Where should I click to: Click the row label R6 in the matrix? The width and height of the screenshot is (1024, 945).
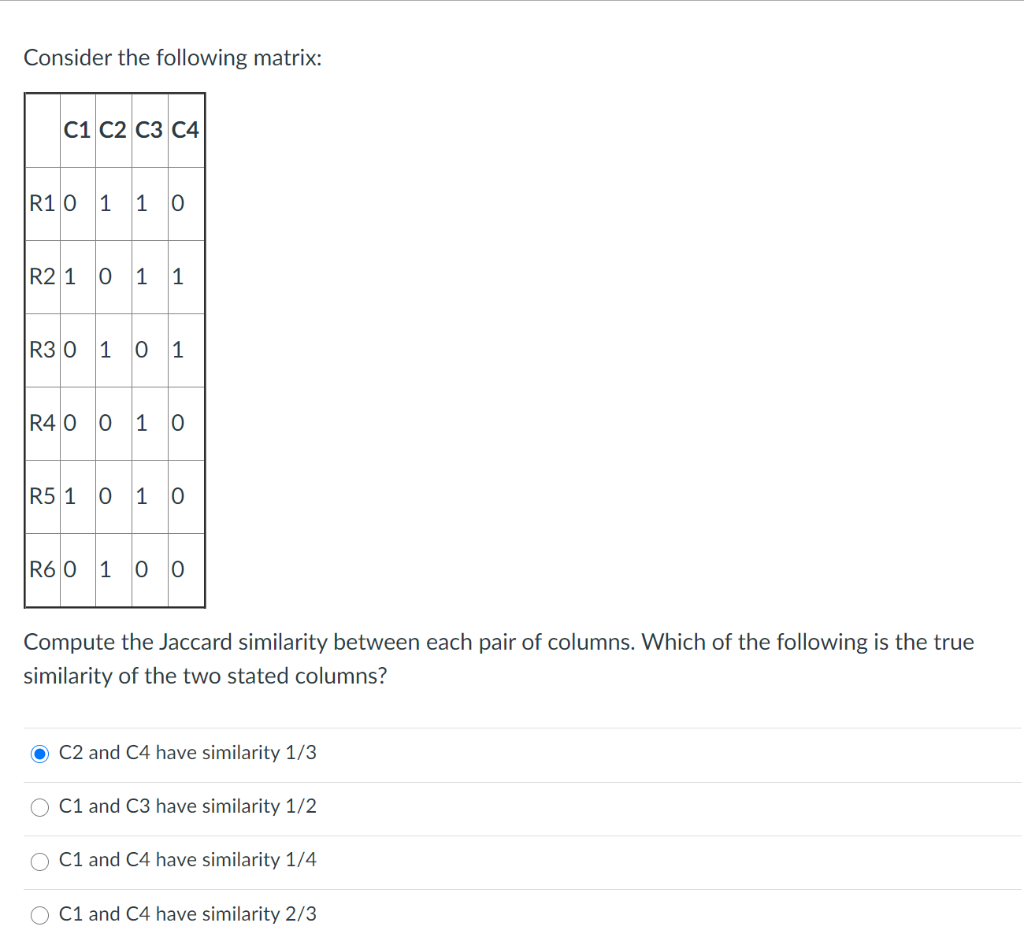[40, 569]
